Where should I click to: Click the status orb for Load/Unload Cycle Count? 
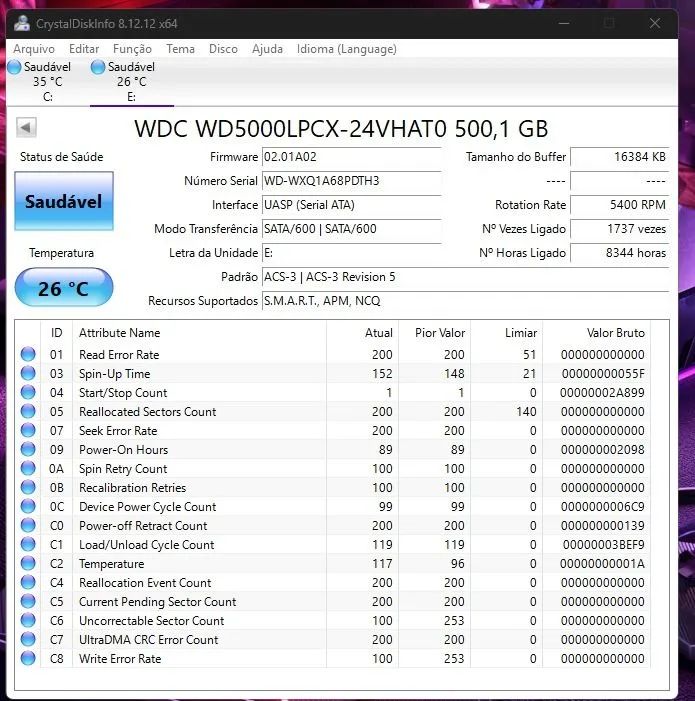point(28,544)
